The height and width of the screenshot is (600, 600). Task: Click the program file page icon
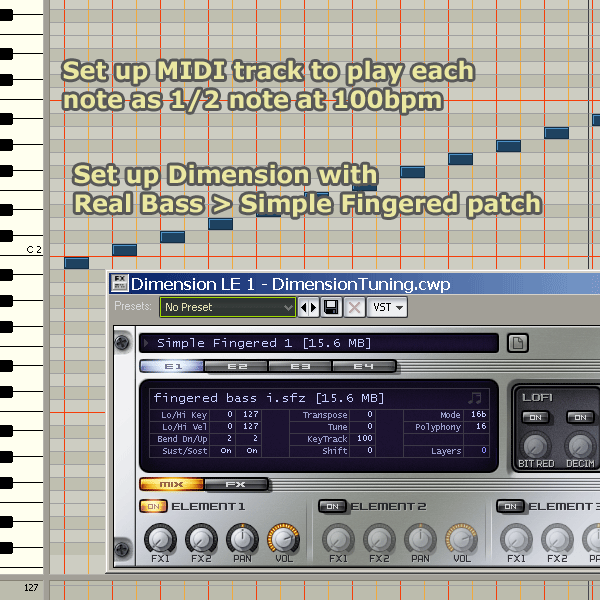(x=517, y=344)
